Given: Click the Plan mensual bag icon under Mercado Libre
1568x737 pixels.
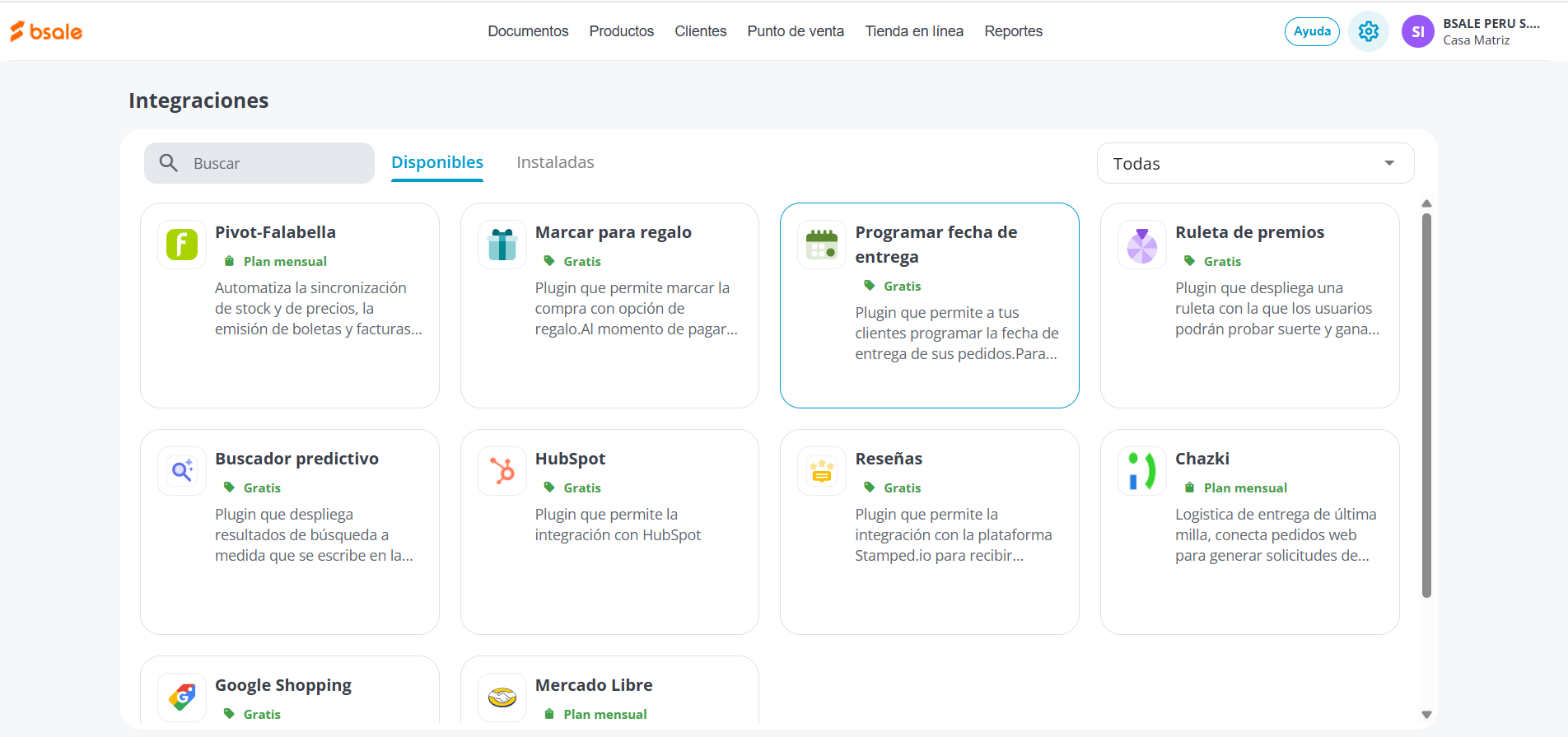Looking at the screenshot, I should click(549, 714).
